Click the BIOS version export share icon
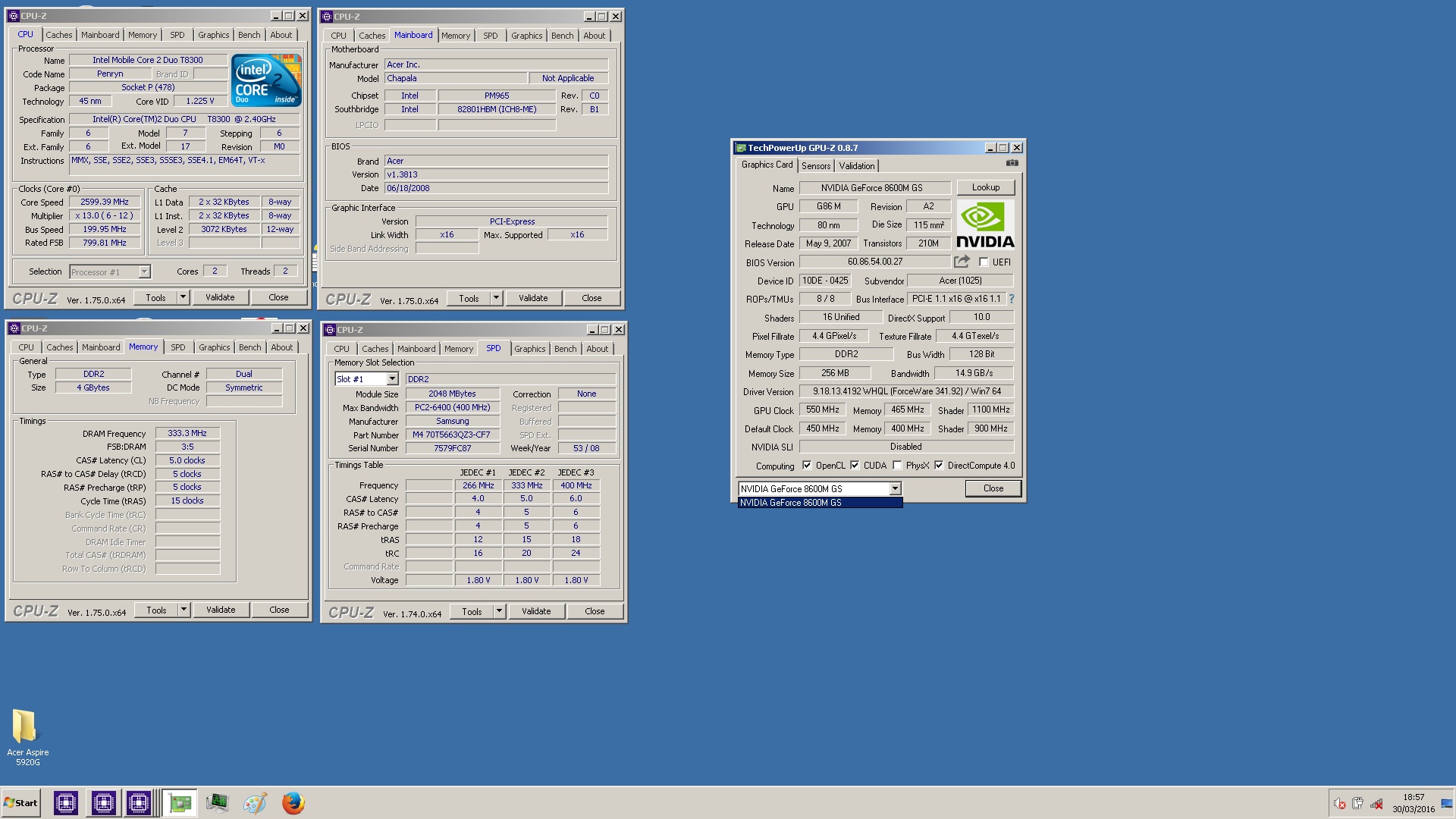 click(x=962, y=262)
